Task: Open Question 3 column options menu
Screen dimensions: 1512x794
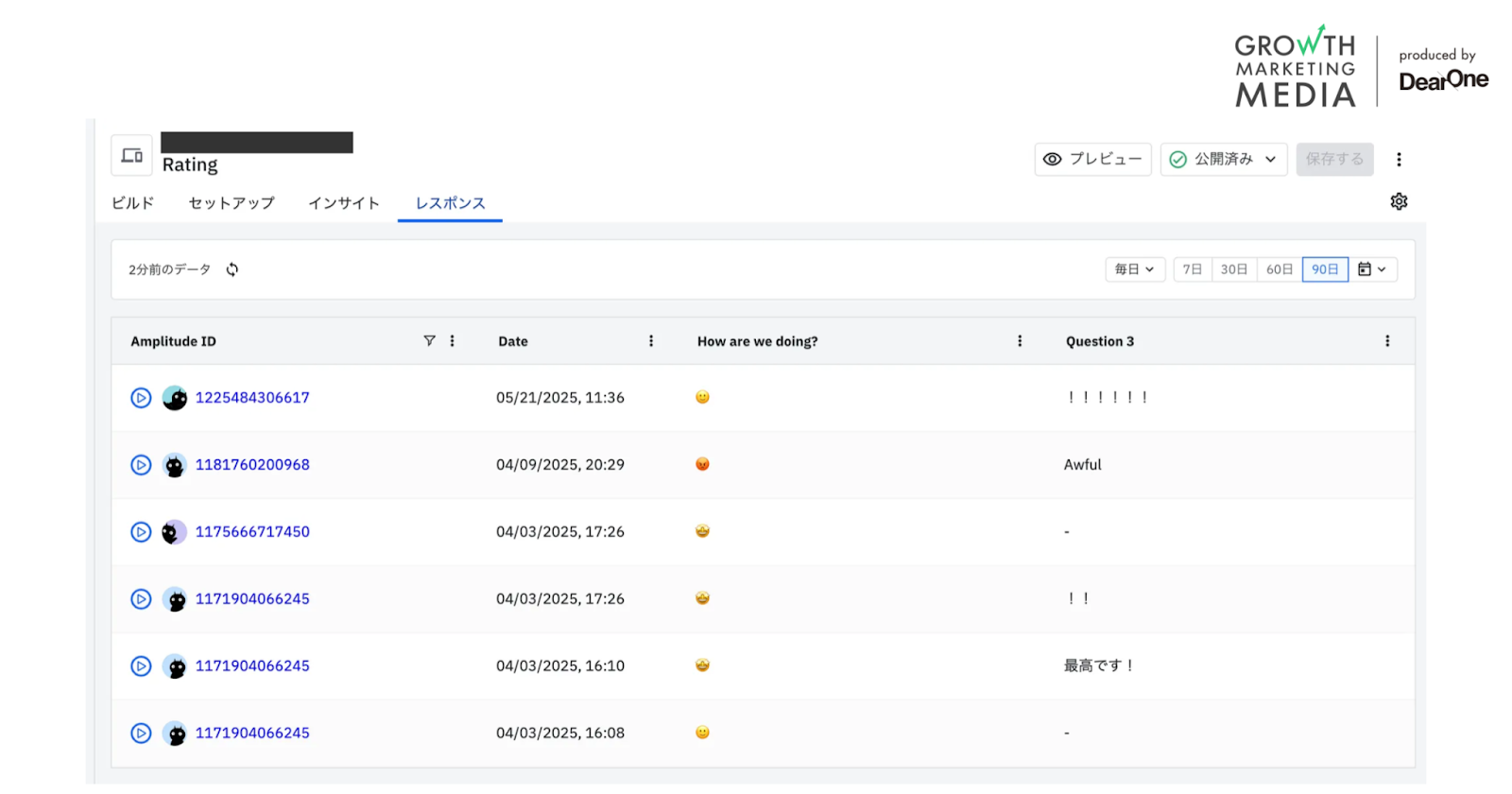Action: pos(1387,341)
